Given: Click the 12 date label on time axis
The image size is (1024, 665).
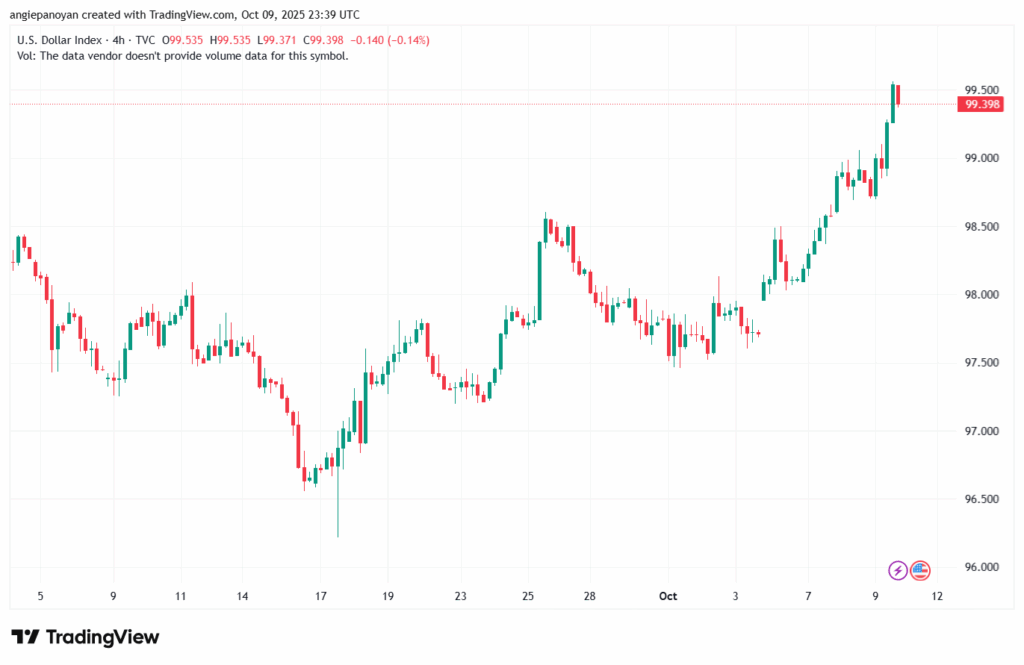Looking at the screenshot, I should point(937,596).
